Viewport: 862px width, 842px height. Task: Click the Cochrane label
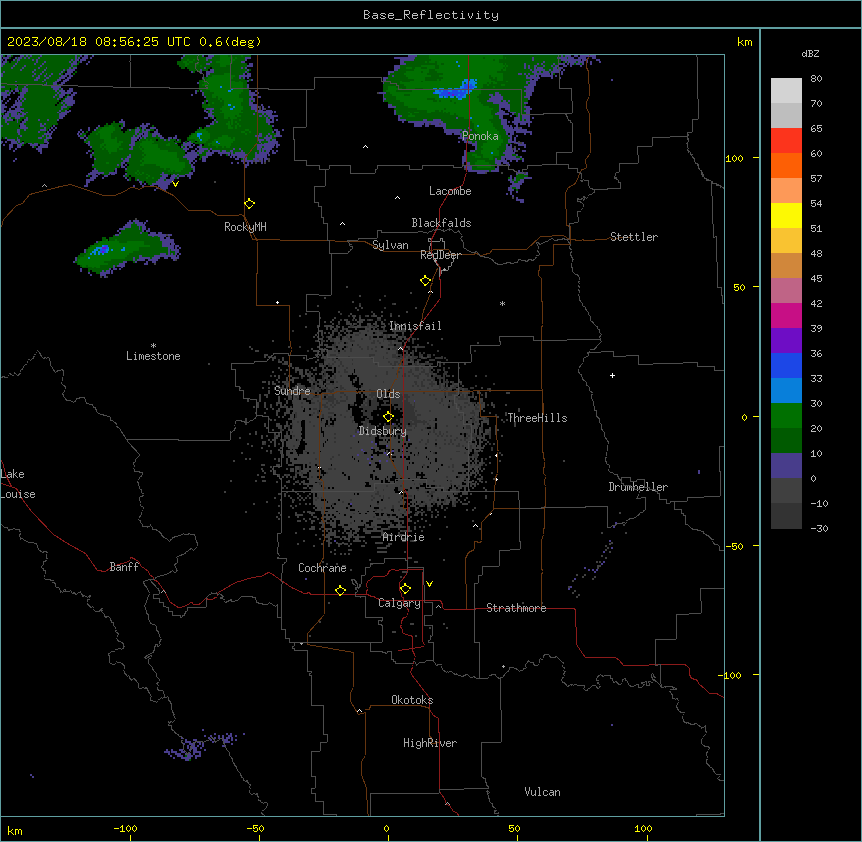coord(322,568)
